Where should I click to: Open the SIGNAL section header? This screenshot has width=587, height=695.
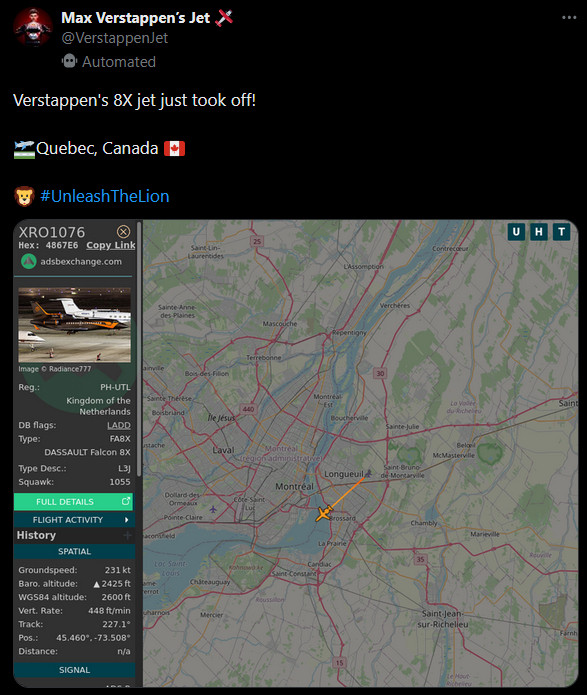(74, 670)
